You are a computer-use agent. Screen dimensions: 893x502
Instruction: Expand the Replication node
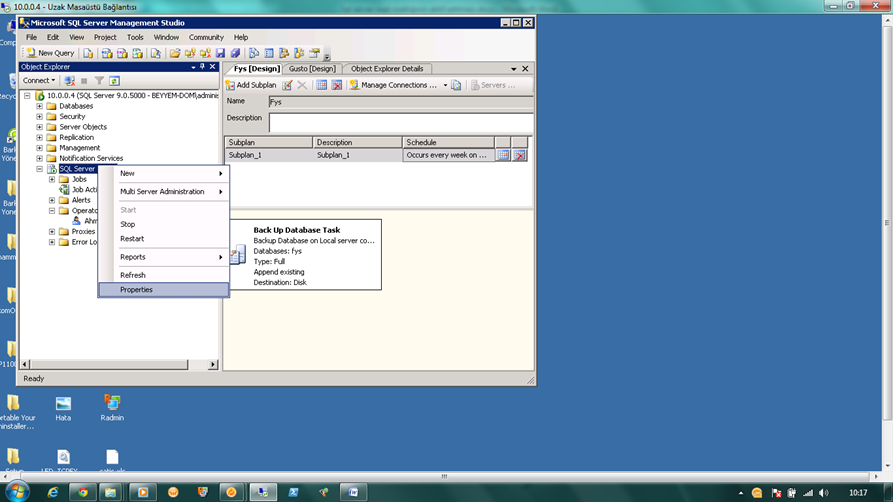coord(39,137)
